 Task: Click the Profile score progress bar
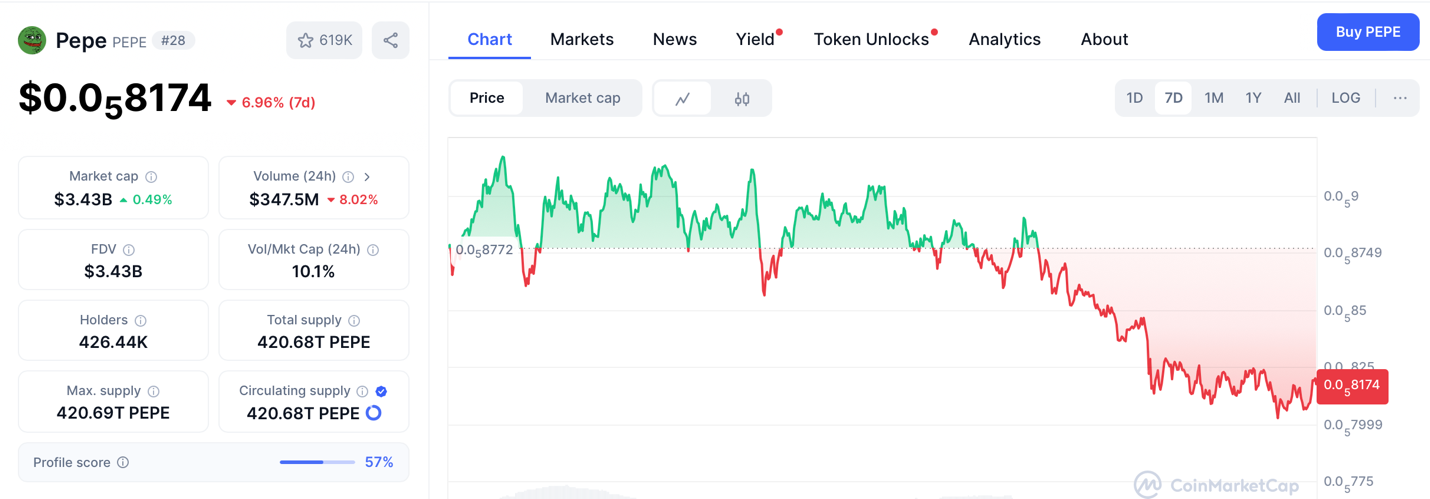point(317,462)
